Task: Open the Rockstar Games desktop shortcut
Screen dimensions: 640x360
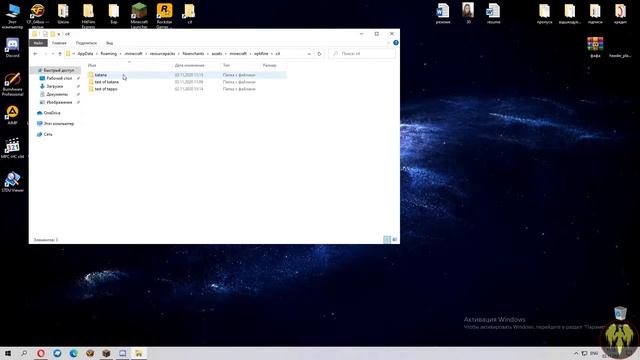Action: (164, 15)
